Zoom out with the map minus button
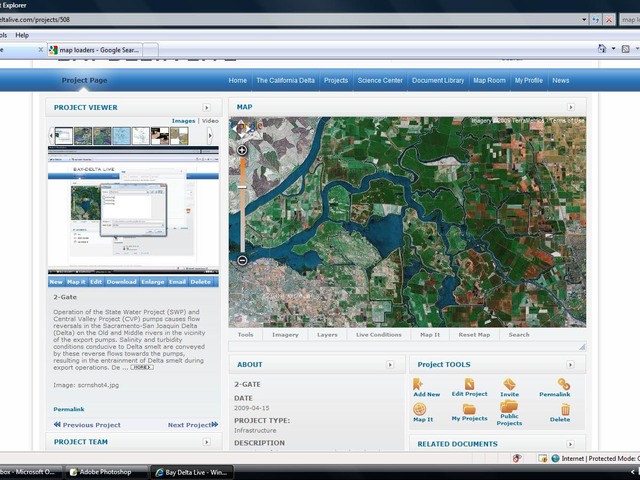Image resolution: width=640 pixels, height=480 pixels. coord(242,260)
